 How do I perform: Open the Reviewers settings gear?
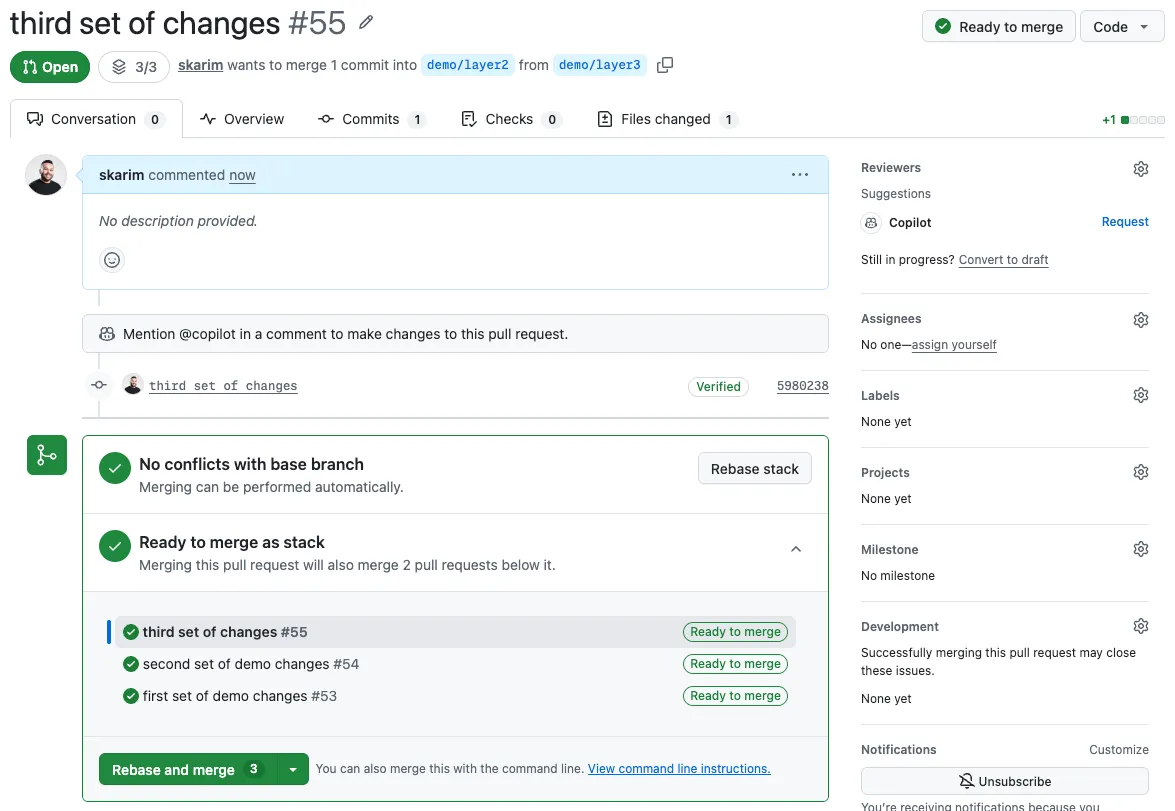click(x=1140, y=168)
